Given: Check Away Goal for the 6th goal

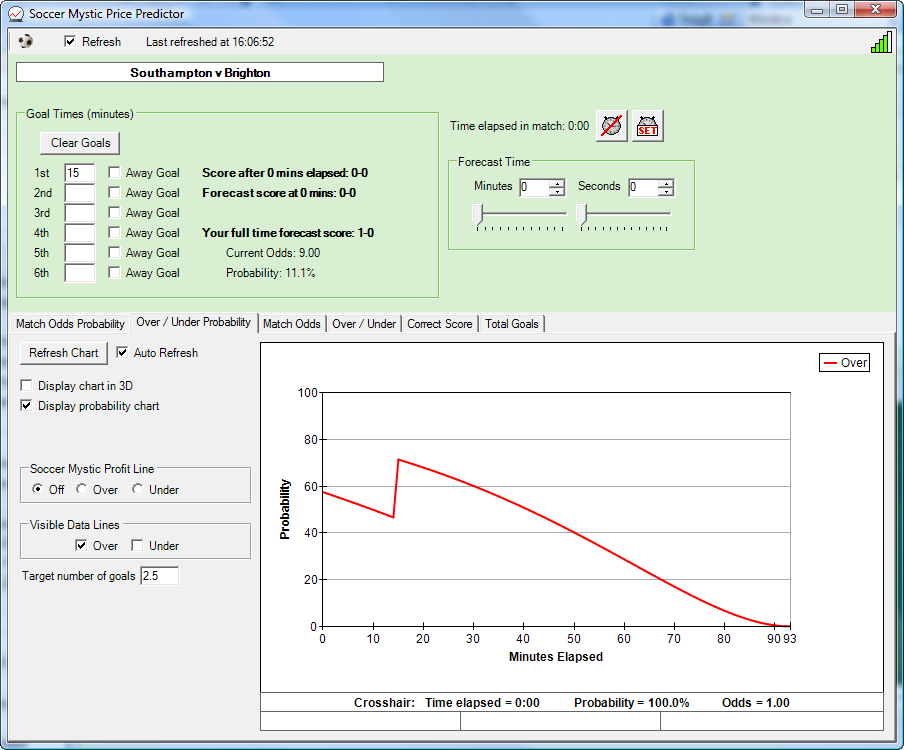Looking at the screenshot, I should pos(114,273).
